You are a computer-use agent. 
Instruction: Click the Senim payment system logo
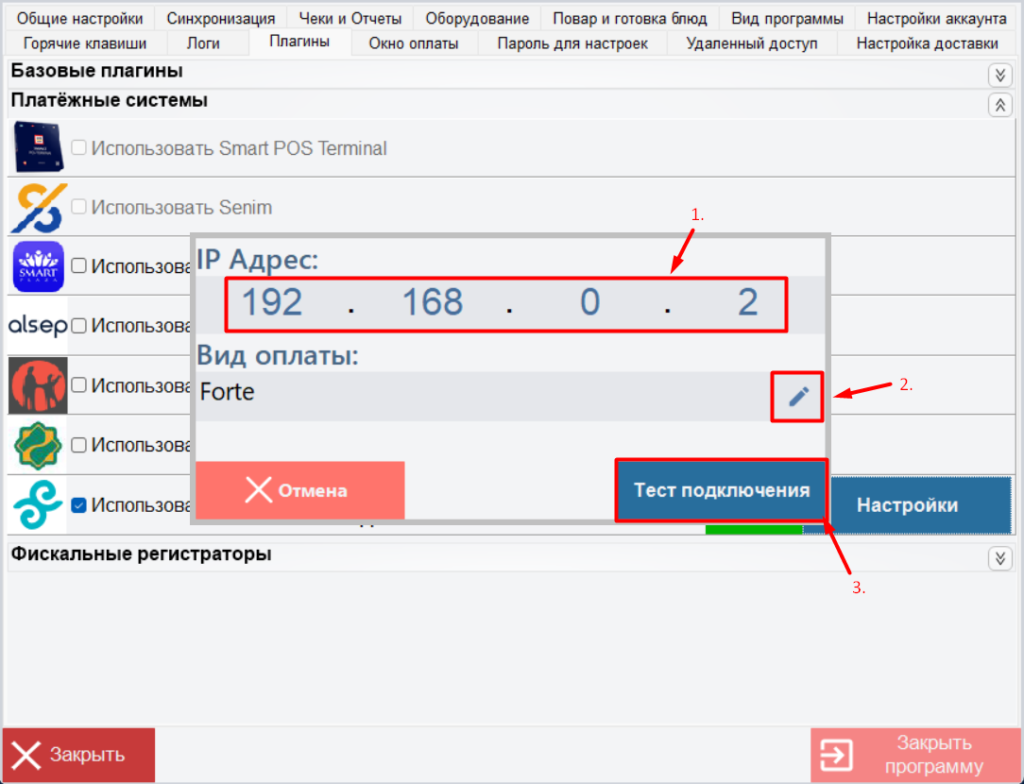coord(37,207)
